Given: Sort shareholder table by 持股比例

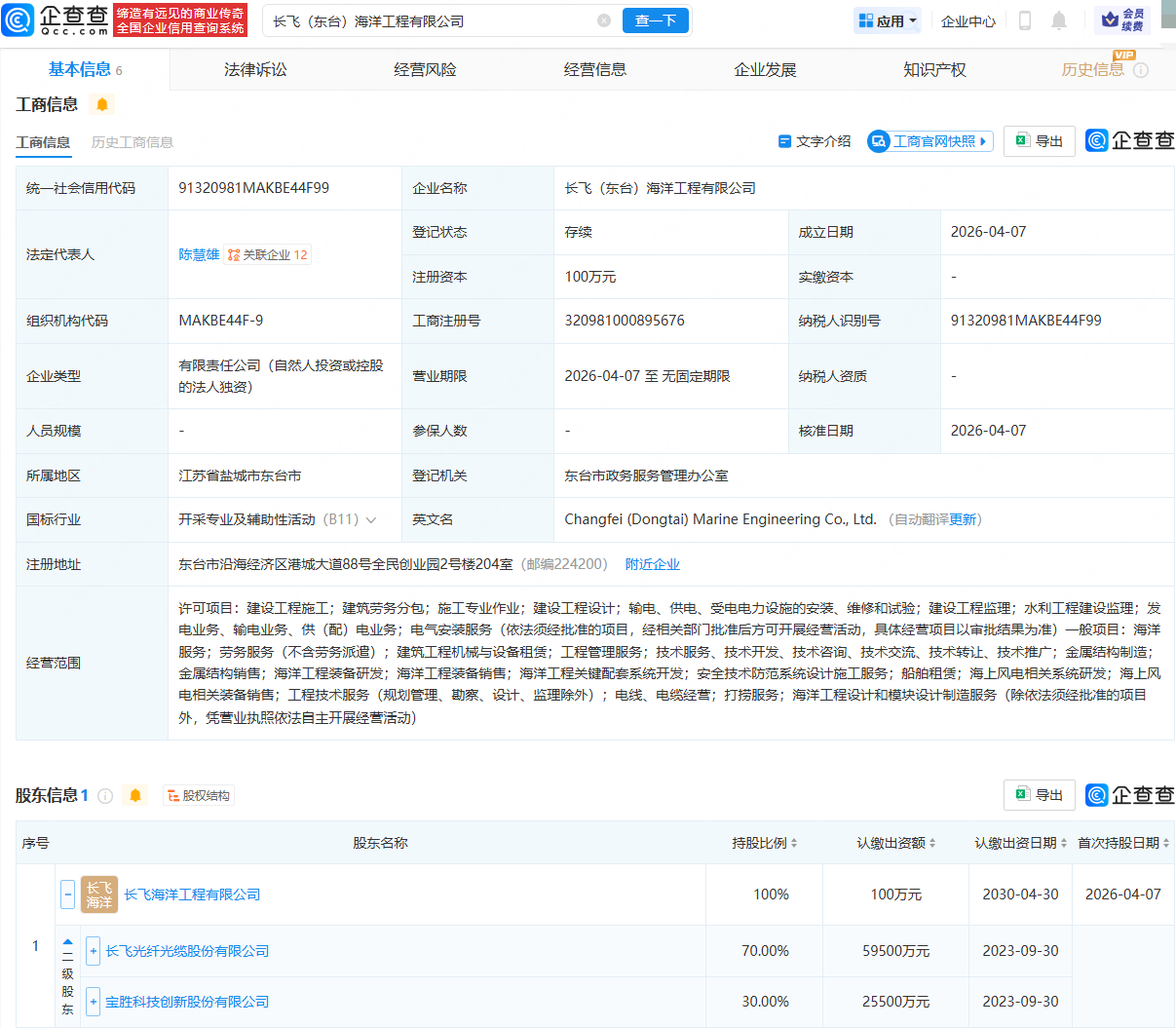Looking at the screenshot, I should pyautogui.click(x=765, y=843).
